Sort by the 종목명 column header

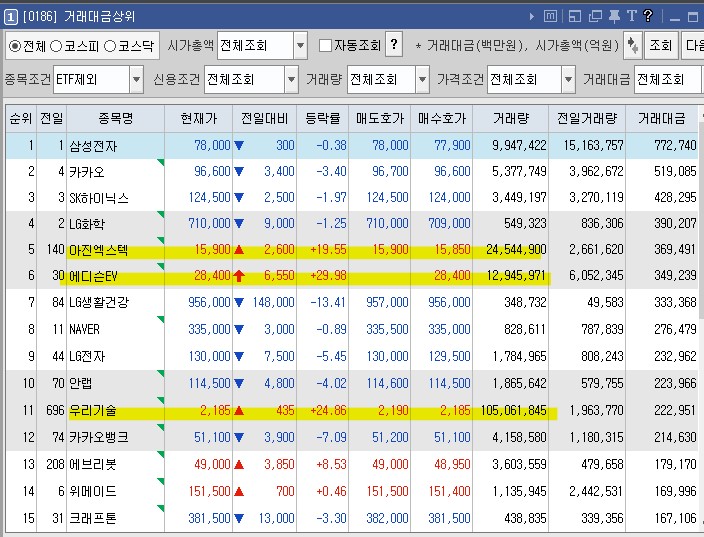tap(115, 119)
